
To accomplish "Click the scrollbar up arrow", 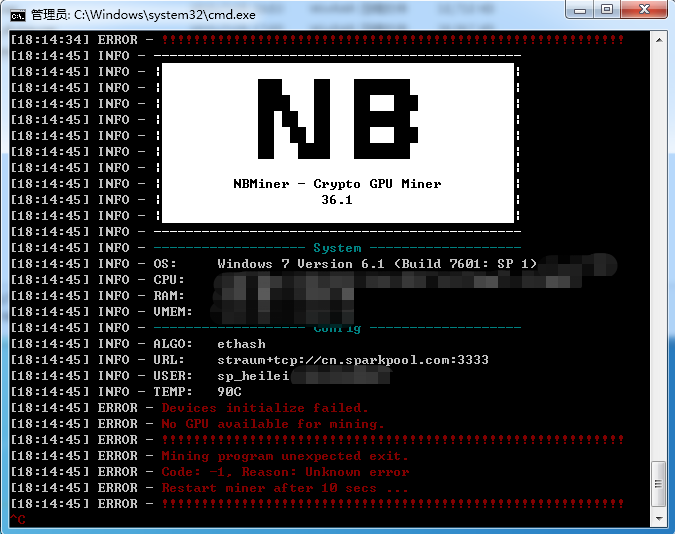I will 657,40.
